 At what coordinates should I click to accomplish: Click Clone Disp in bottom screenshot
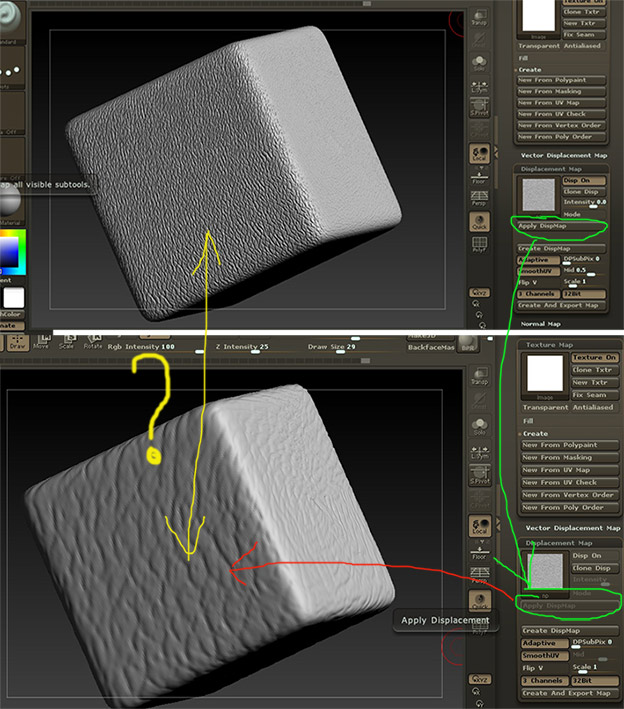coord(595,568)
